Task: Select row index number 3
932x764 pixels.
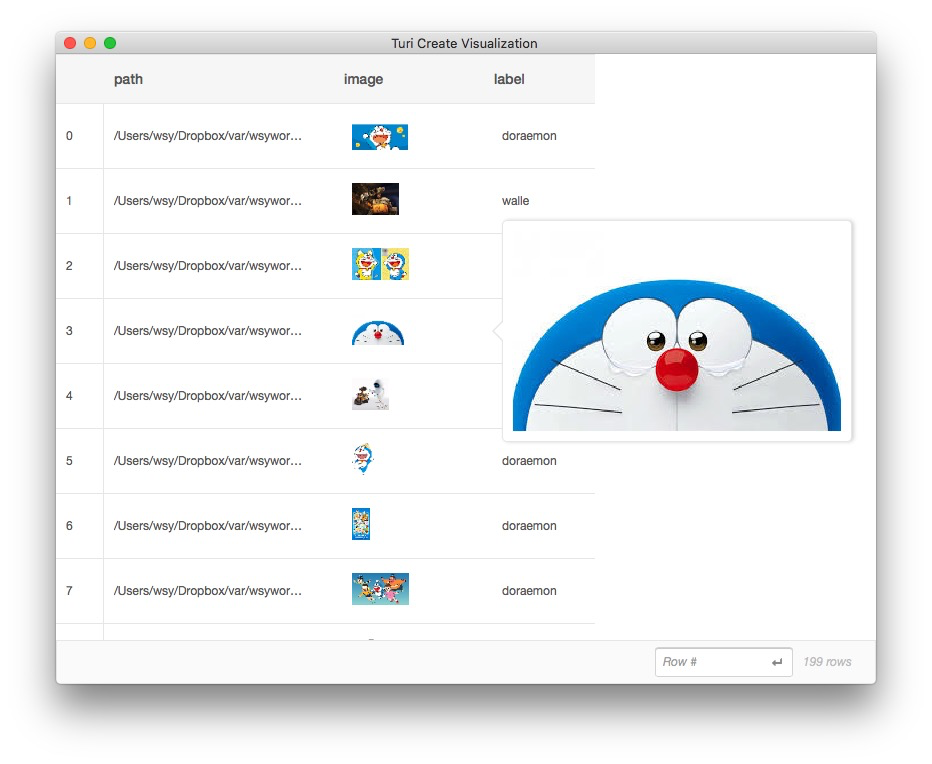Action: click(x=69, y=331)
